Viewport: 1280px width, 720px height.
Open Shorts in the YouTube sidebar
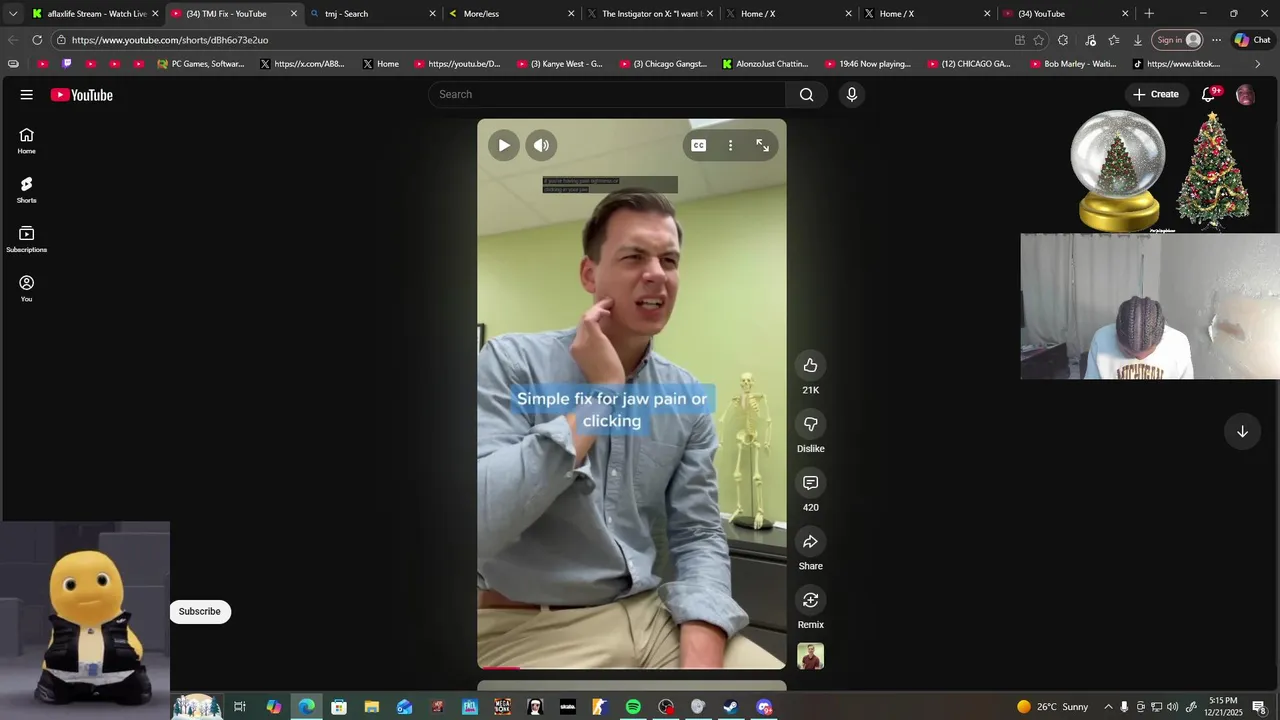[x=27, y=190]
